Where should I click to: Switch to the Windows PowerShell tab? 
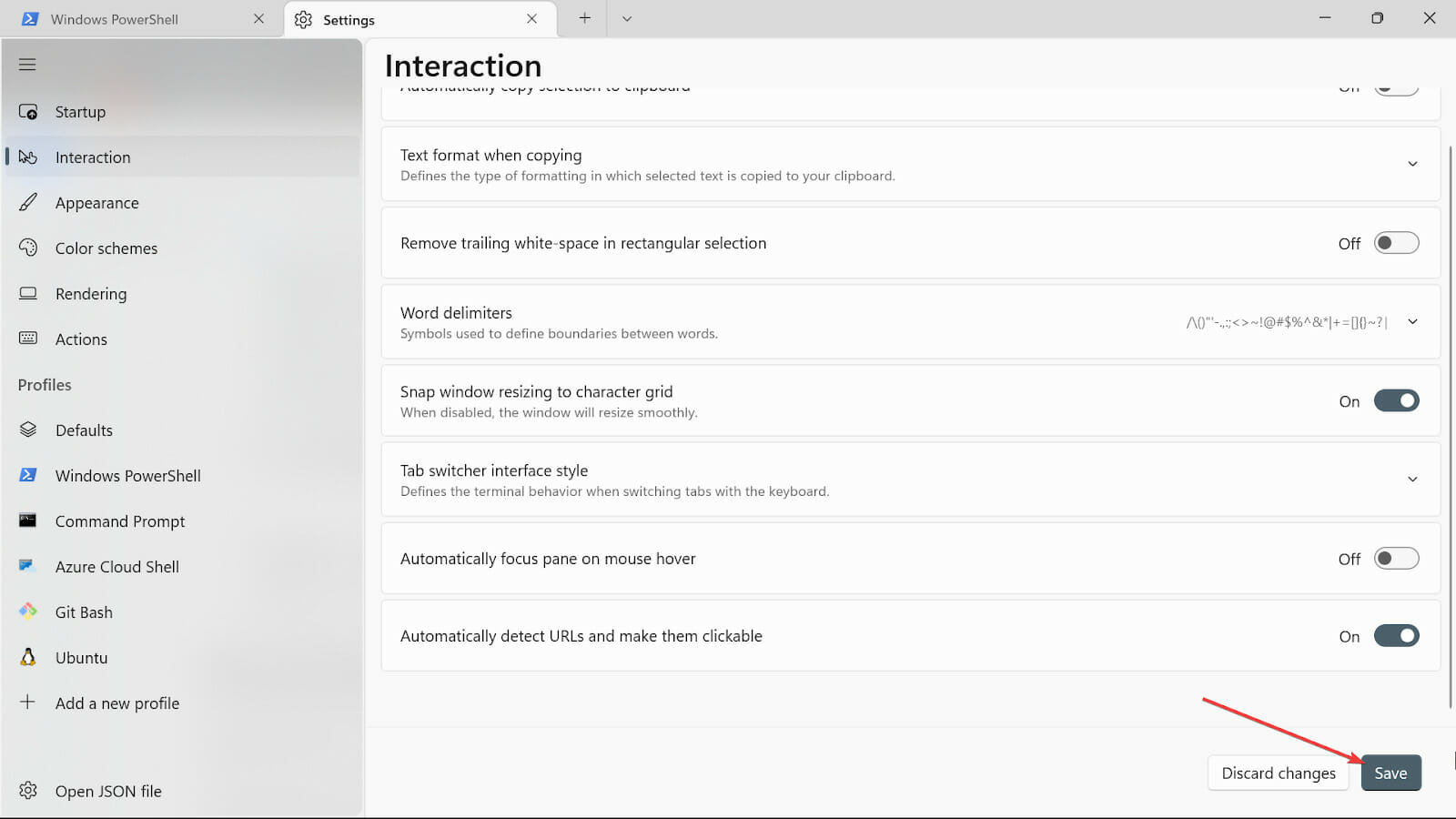click(x=142, y=19)
